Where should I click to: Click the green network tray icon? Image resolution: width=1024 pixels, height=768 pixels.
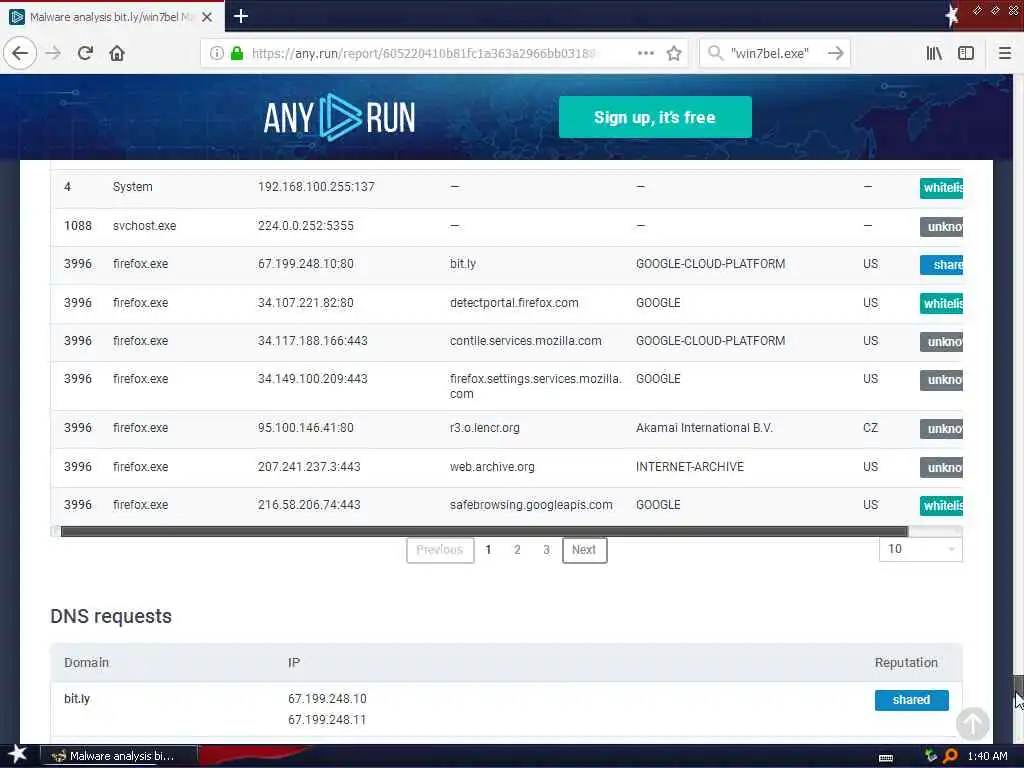tap(931, 756)
